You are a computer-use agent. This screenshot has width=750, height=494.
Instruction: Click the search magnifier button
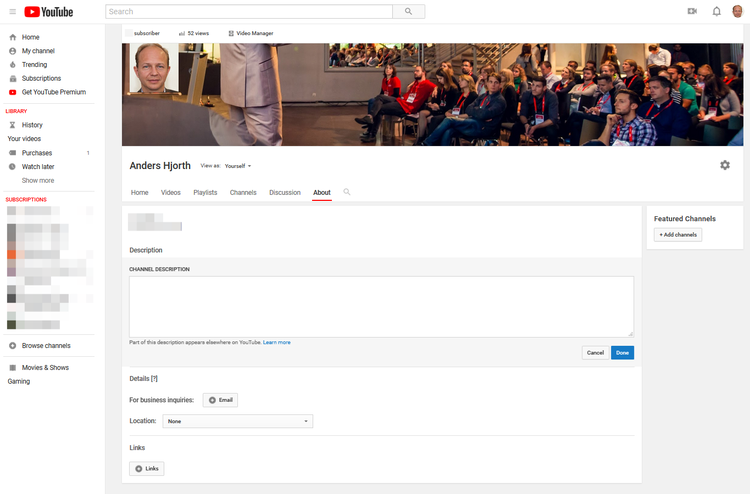[x=408, y=11]
